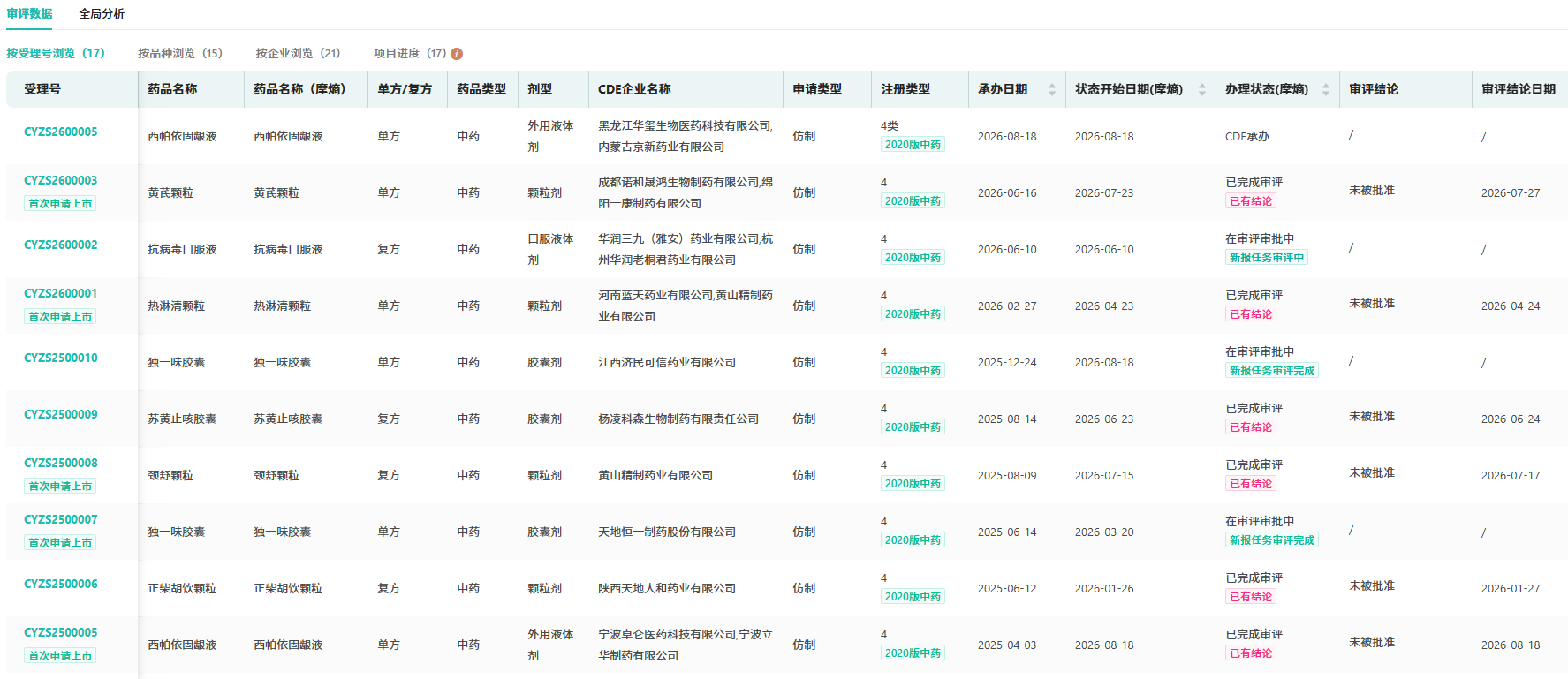Open record CYZS2500007

pos(61,519)
